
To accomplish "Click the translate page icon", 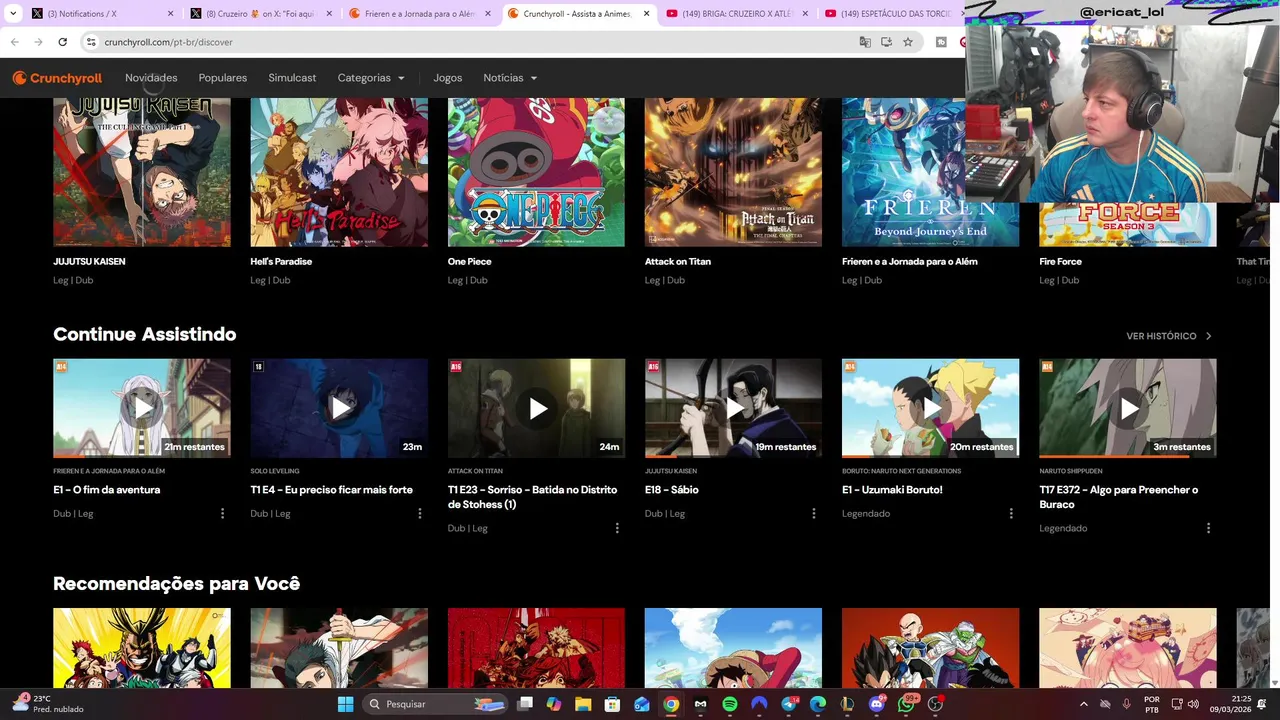I will [865, 42].
